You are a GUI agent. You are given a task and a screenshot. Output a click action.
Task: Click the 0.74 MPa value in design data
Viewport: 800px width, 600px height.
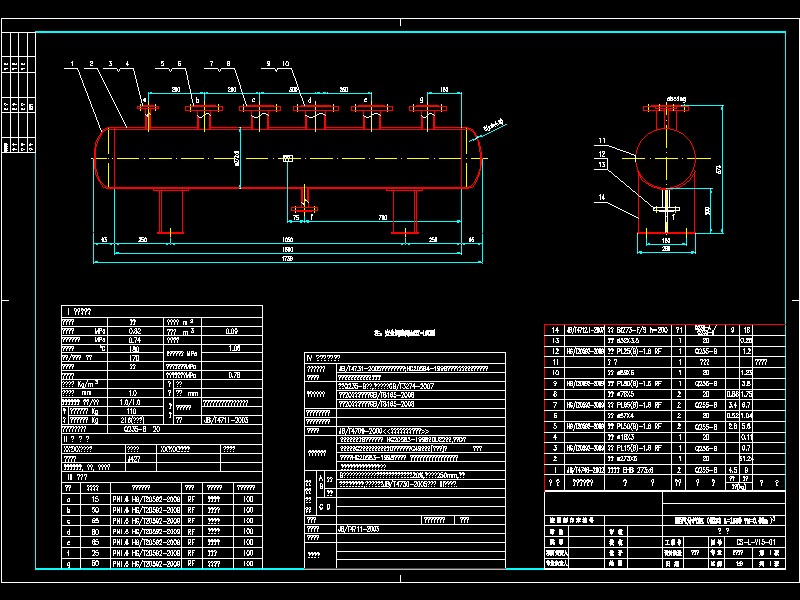[x=135, y=340]
